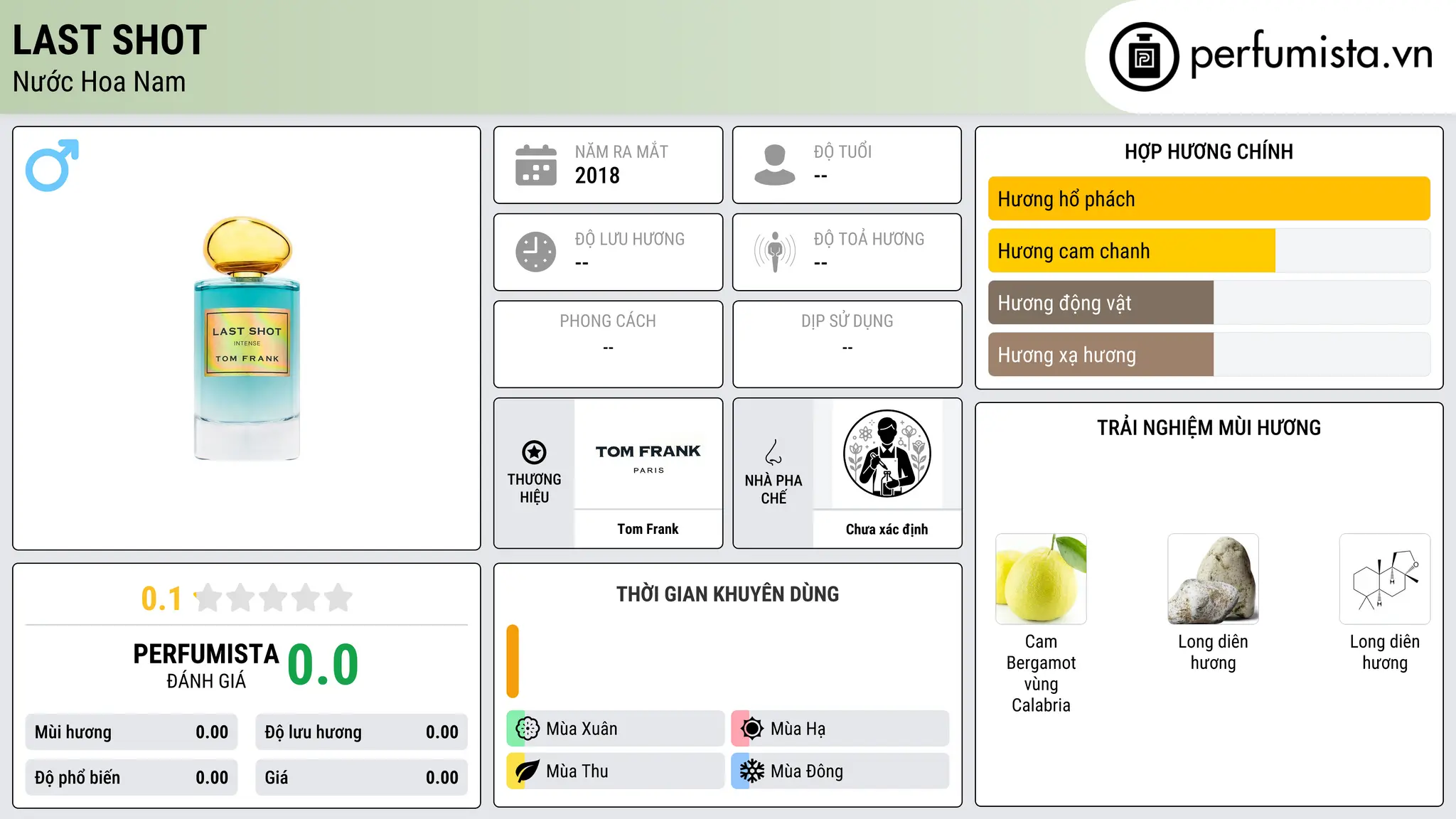
Task: Select the Mùa Đông season label
Action: [x=807, y=771]
